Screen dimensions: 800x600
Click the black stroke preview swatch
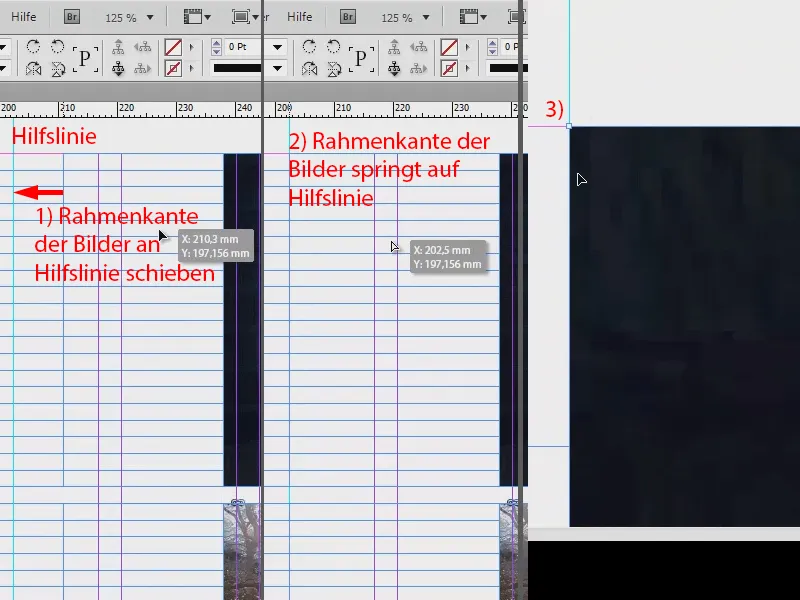coord(237,68)
